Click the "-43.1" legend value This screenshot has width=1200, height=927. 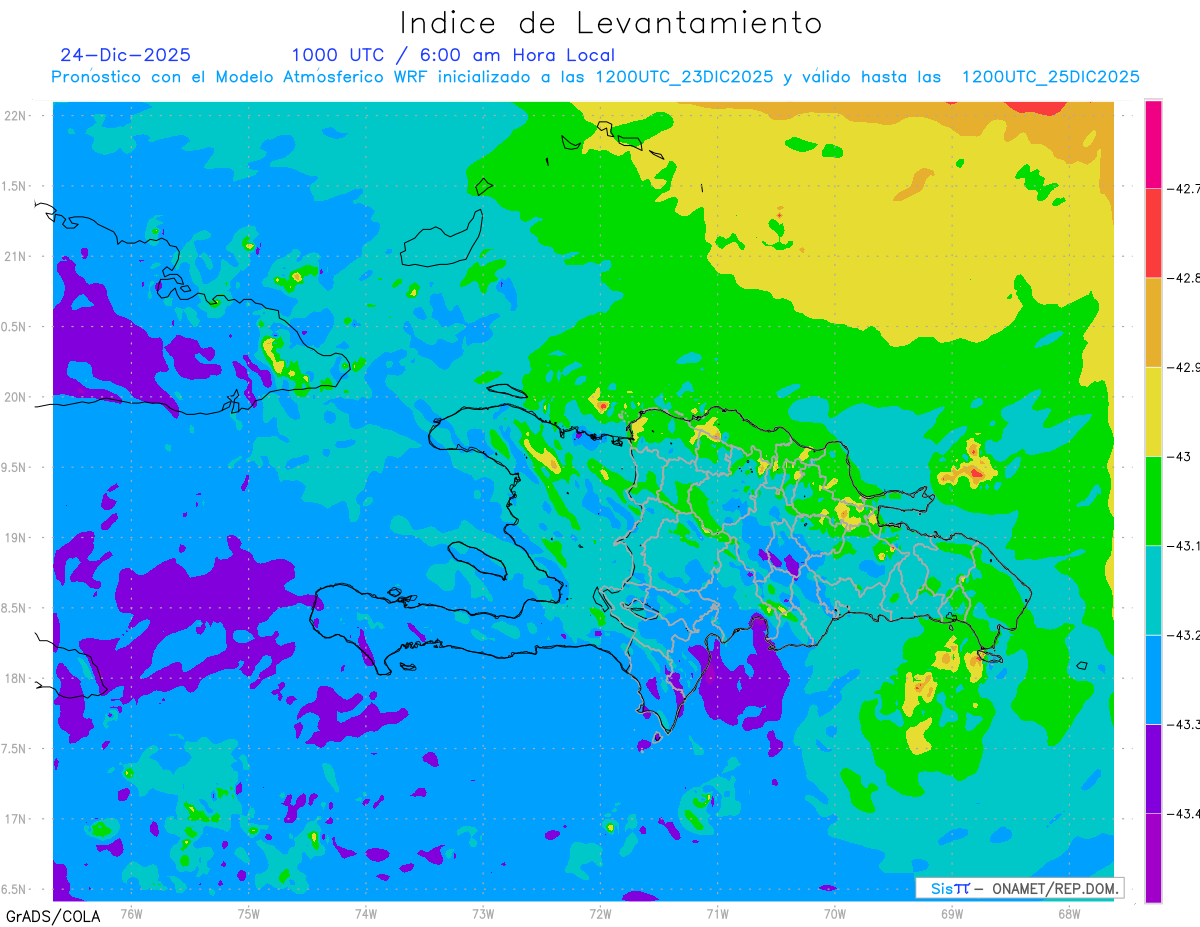[x=1184, y=546]
